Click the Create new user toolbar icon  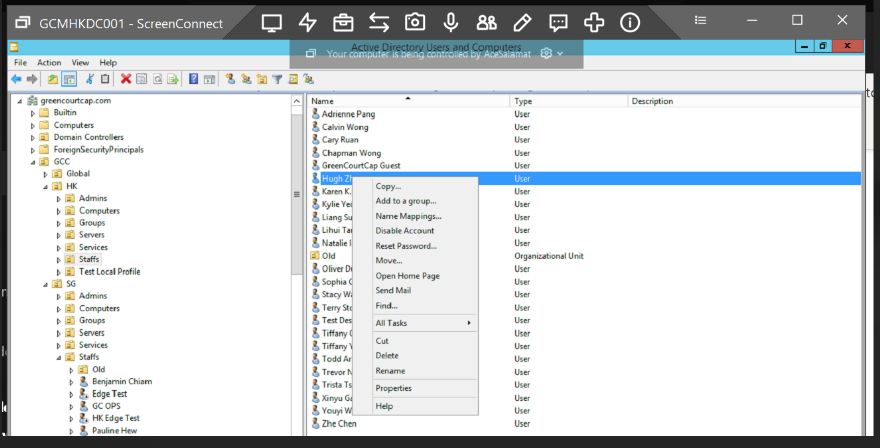(x=230, y=79)
